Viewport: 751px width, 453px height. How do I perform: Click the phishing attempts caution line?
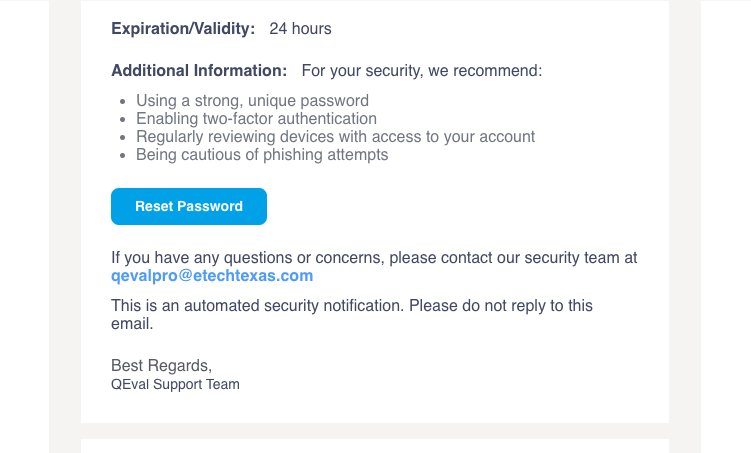click(x=262, y=155)
